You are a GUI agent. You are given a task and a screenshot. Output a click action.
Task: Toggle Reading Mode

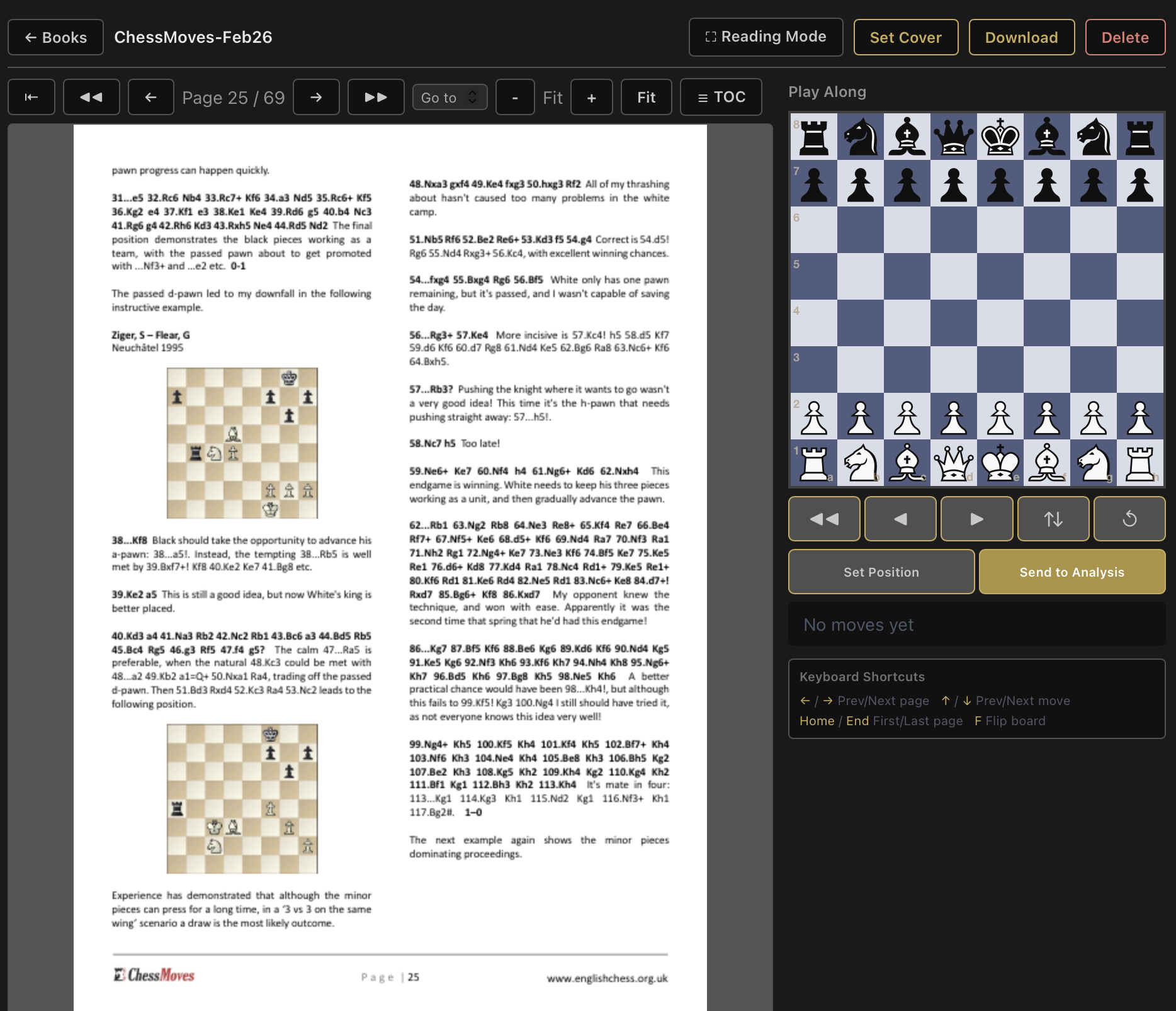[x=766, y=37]
